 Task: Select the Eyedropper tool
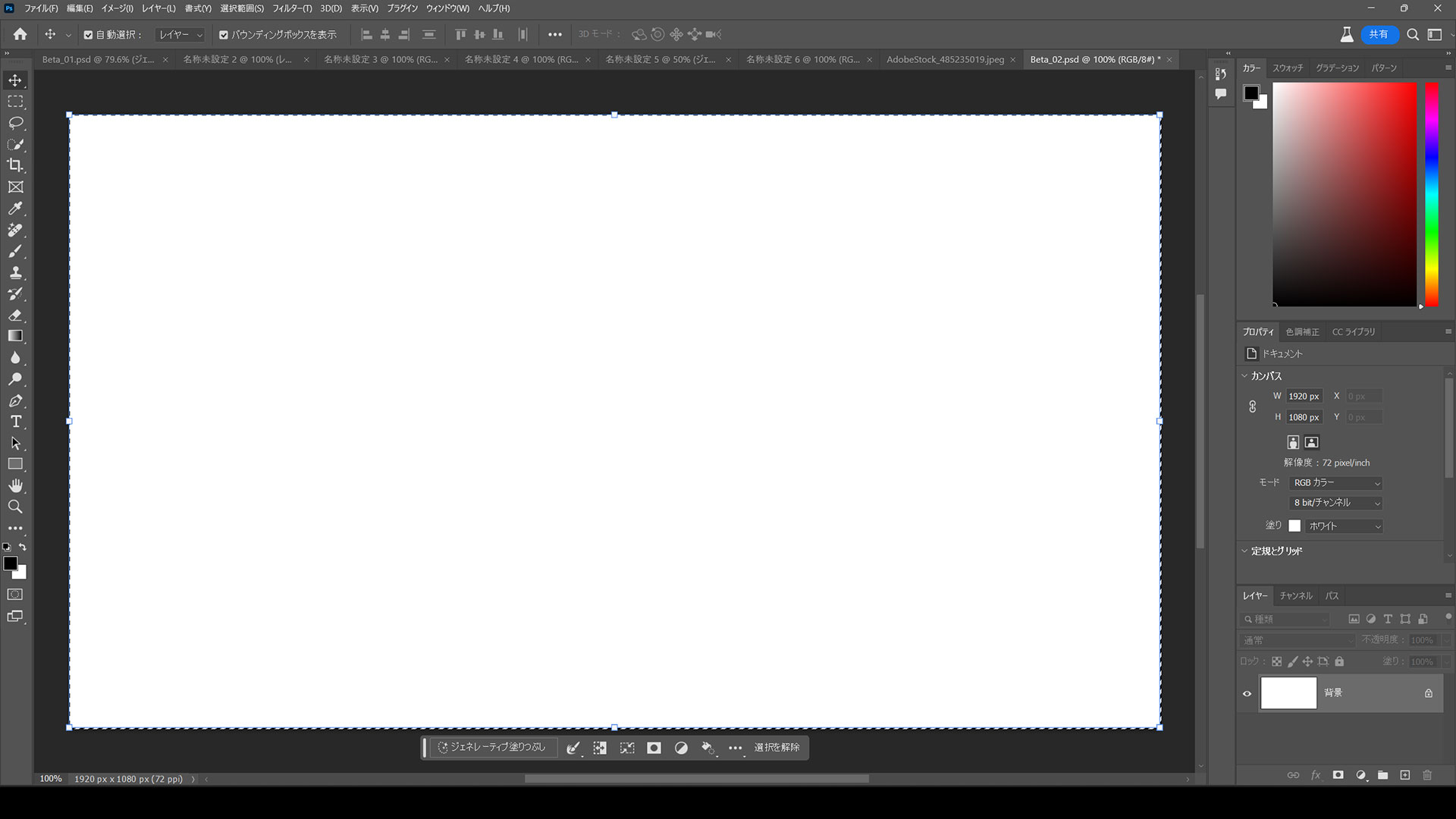click(x=15, y=209)
